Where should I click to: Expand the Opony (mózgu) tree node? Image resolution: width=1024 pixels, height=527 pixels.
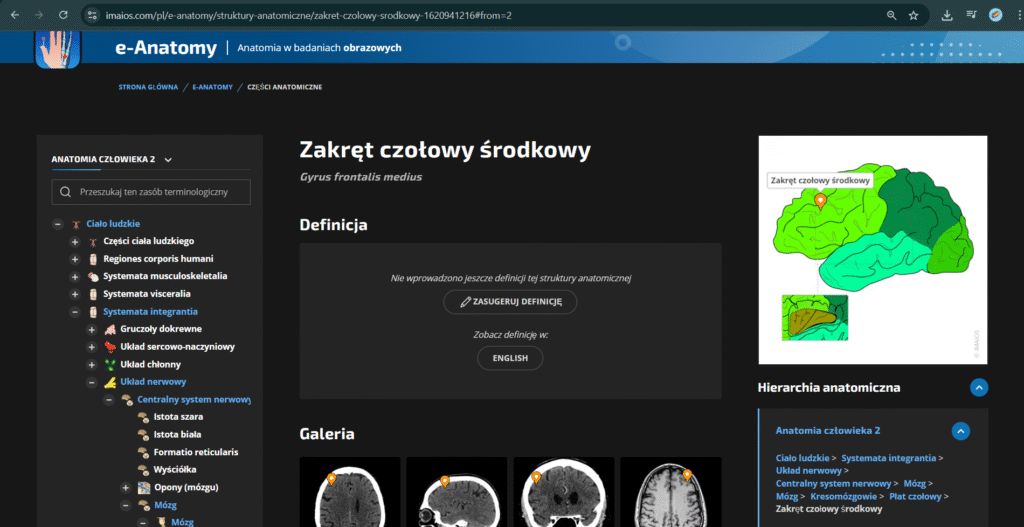pyautogui.click(x=126, y=488)
